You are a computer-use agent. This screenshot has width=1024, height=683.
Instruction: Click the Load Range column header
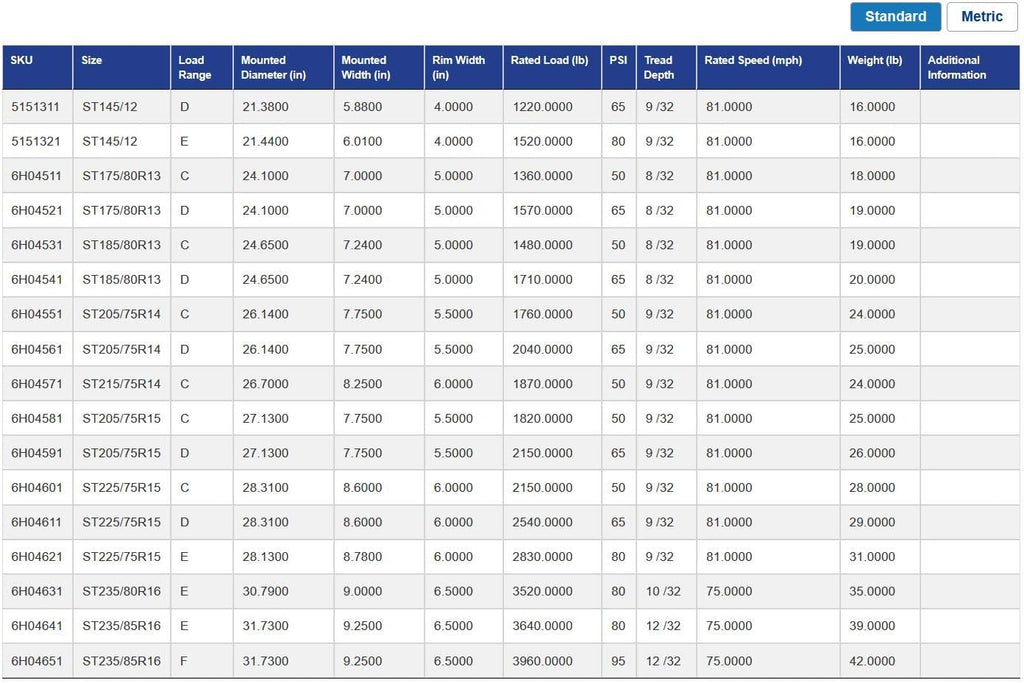click(202, 67)
